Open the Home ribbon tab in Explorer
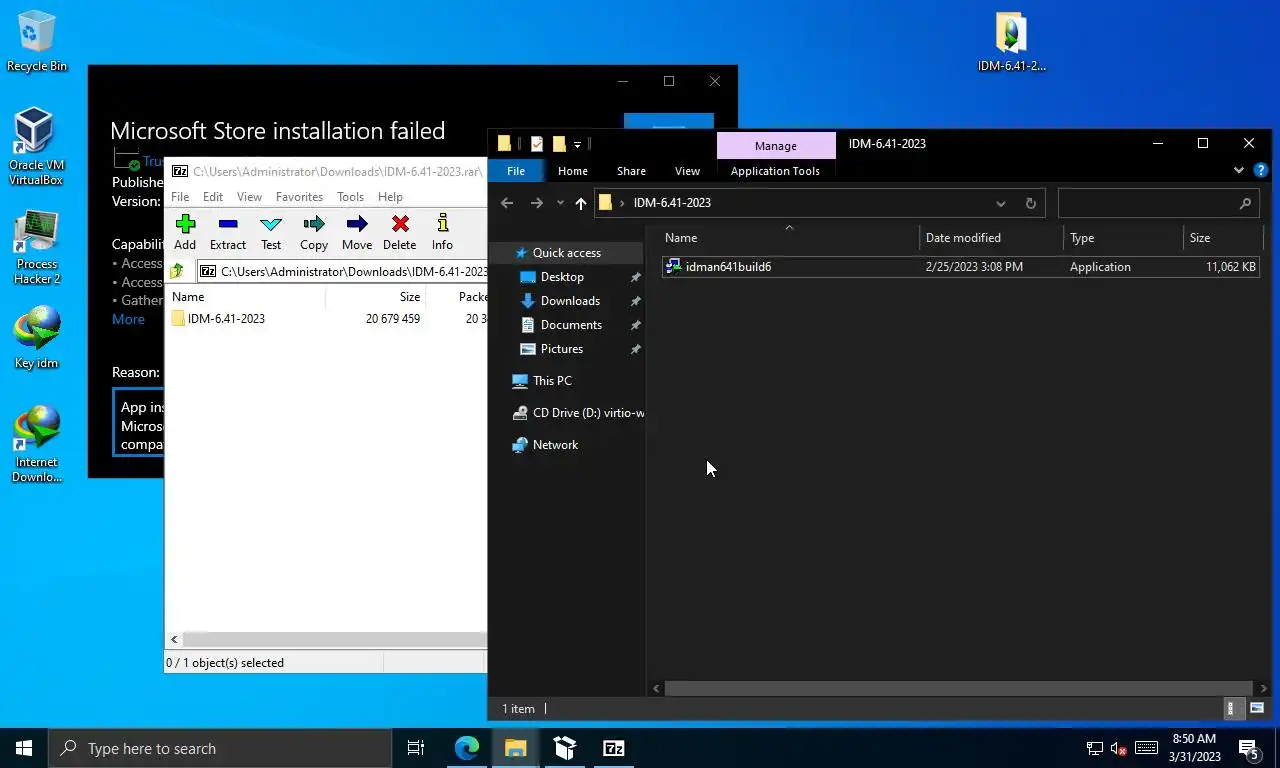This screenshot has height=768, width=1280. point(572,171)
